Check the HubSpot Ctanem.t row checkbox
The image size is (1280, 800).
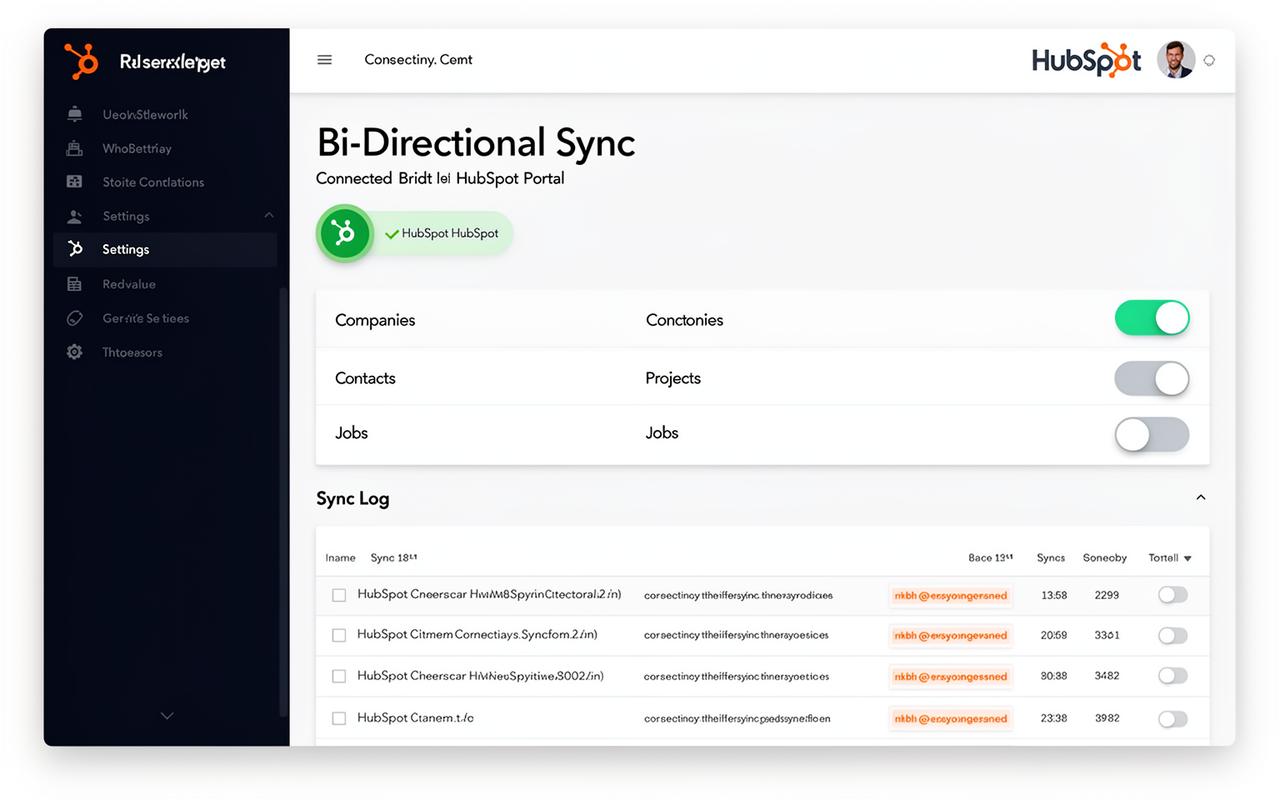coord(339,718)
